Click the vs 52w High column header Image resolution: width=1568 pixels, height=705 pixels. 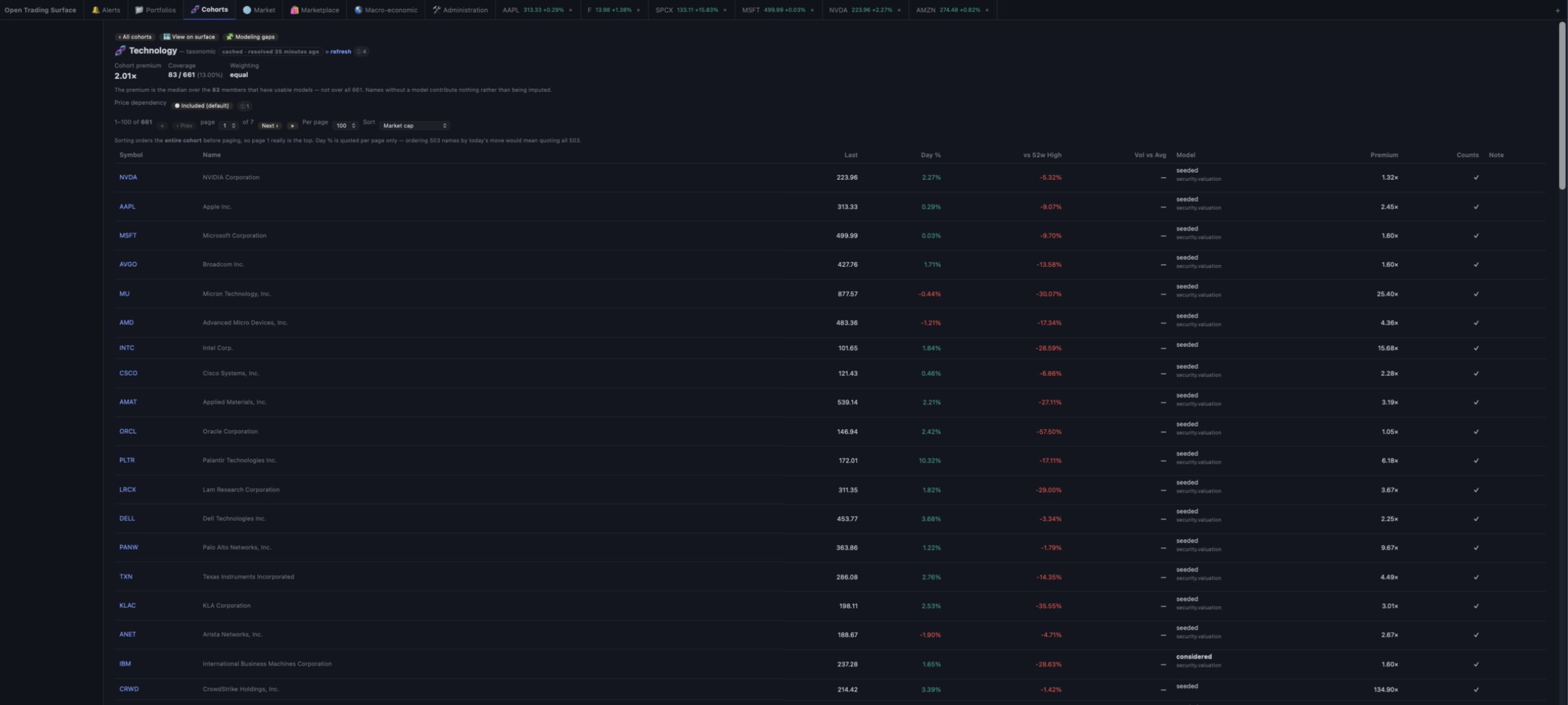click(1042, 155)
